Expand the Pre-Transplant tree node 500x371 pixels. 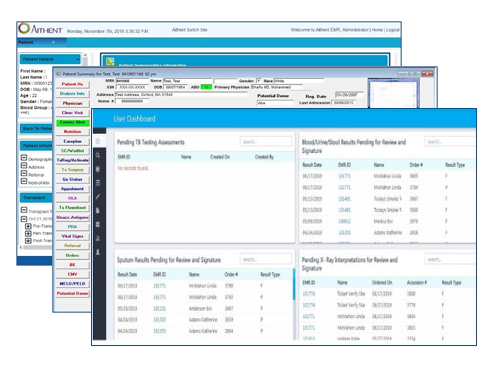(28, 226)
